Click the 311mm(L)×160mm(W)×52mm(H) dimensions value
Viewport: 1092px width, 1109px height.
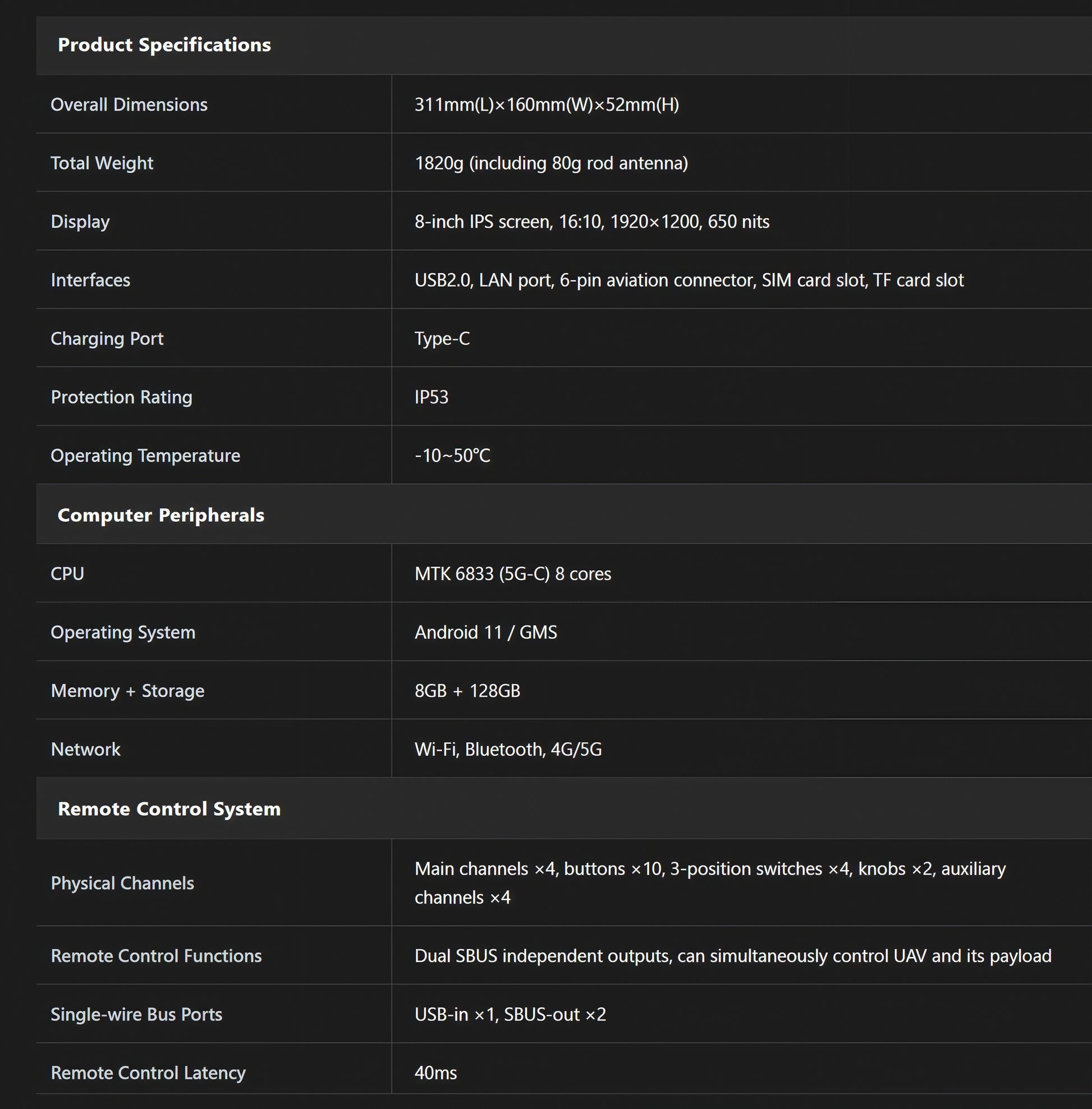pos(547,104)
